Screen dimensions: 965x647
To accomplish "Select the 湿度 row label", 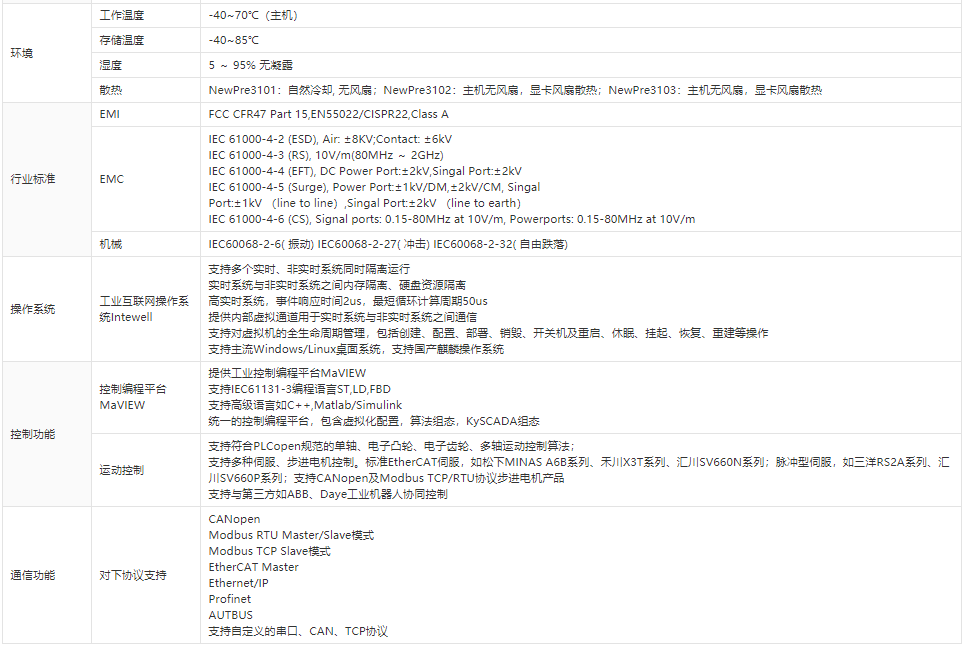I will (x=110, y=65).
